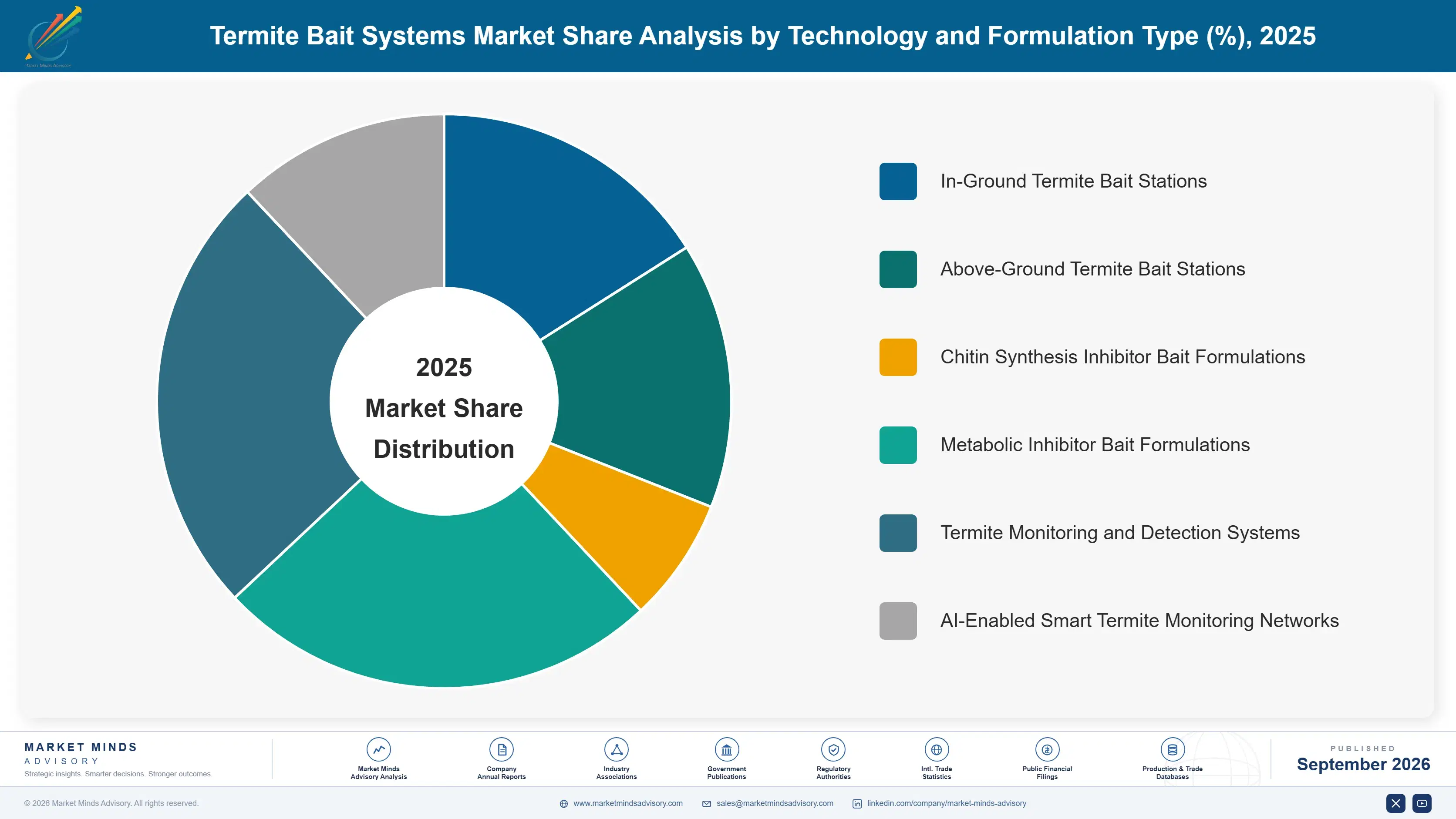The image size is (1456, 819).
Task: Click the Company Annual Reports document icon
Action: click(501, 749)
